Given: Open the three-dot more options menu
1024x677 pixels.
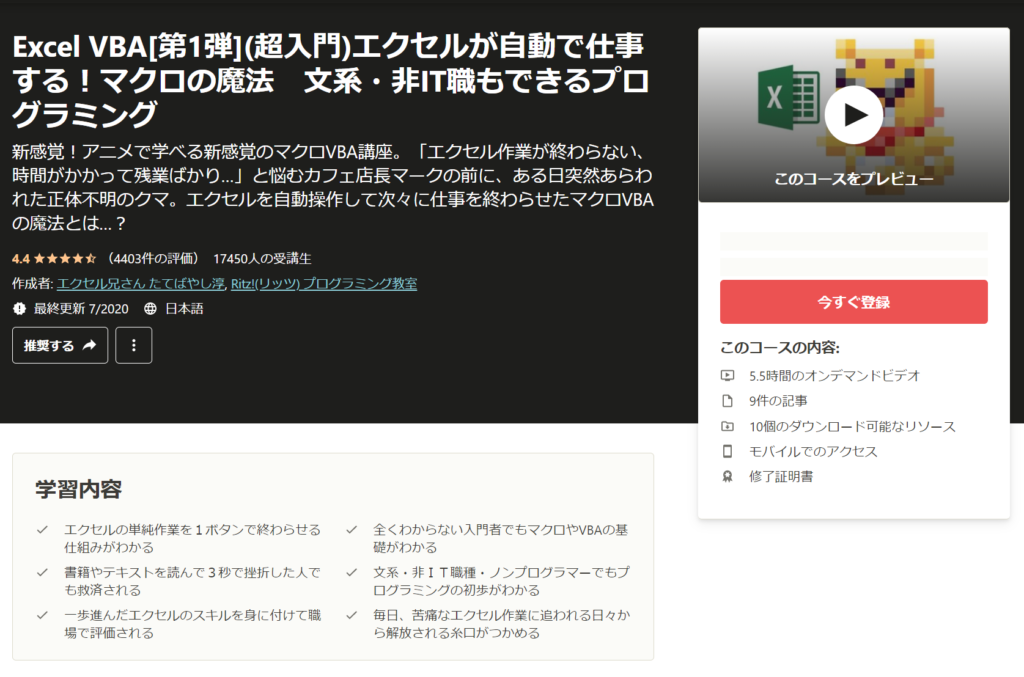Looking at the screenshot, I should tap(134, 345).
